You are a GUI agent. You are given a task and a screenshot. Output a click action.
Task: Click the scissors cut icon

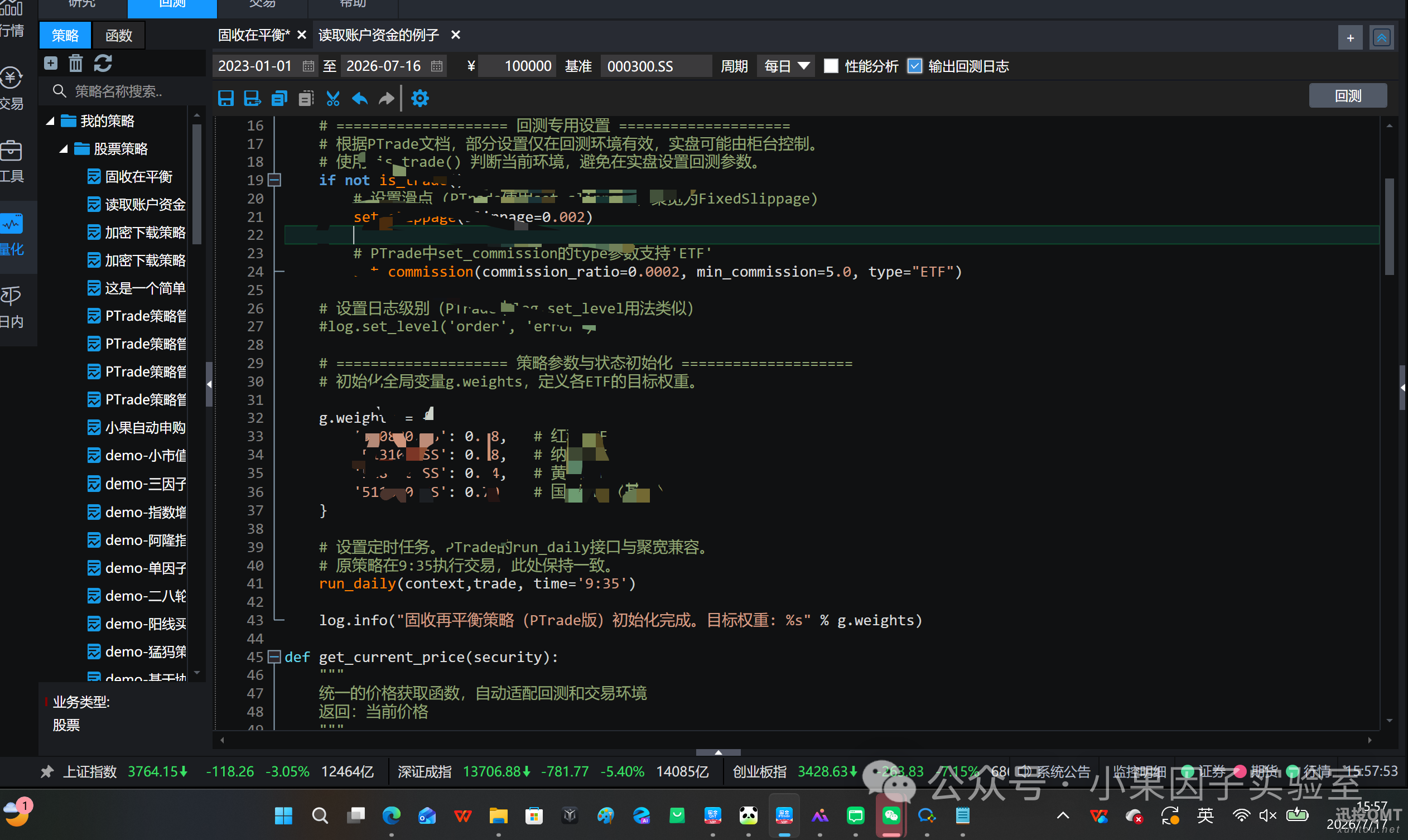pyautogui.click(x=333, y=99)
